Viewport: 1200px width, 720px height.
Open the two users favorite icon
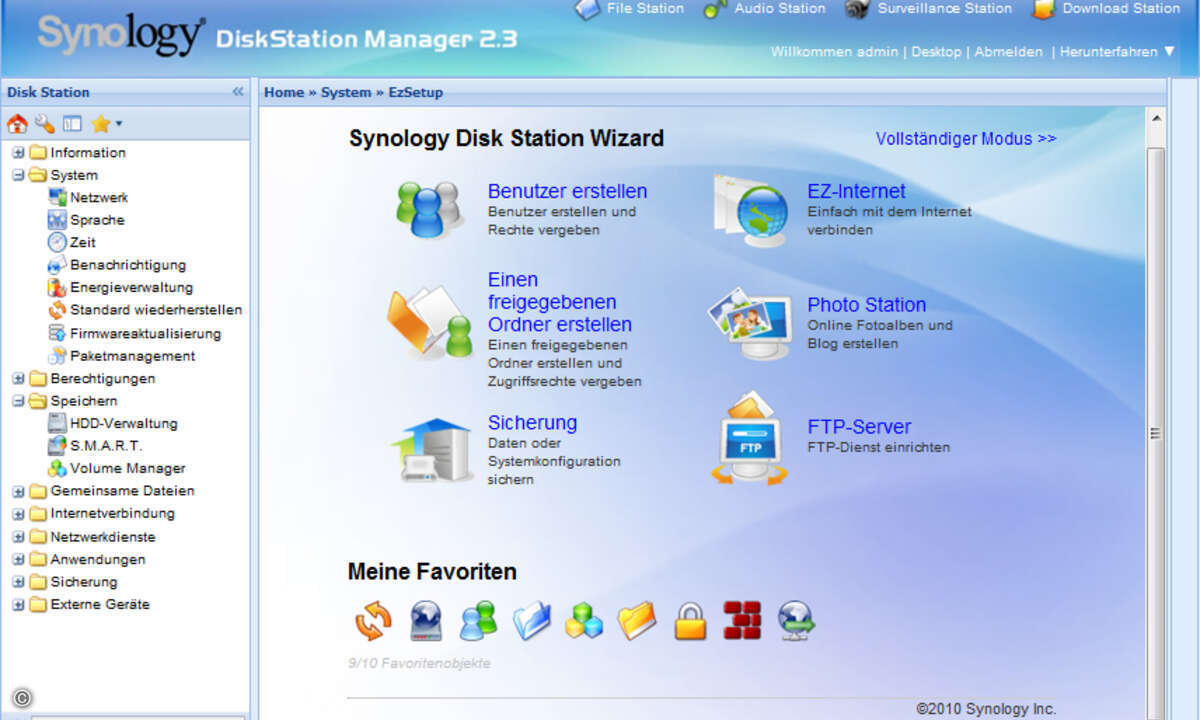[x=478, y=621]
